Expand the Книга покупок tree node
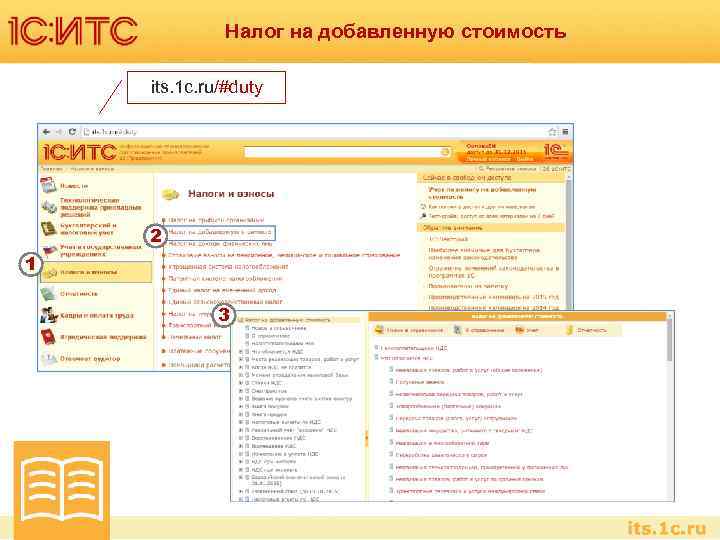Viewport: 720px width, 540px height. pyautogui.click(x=241, y=406)
